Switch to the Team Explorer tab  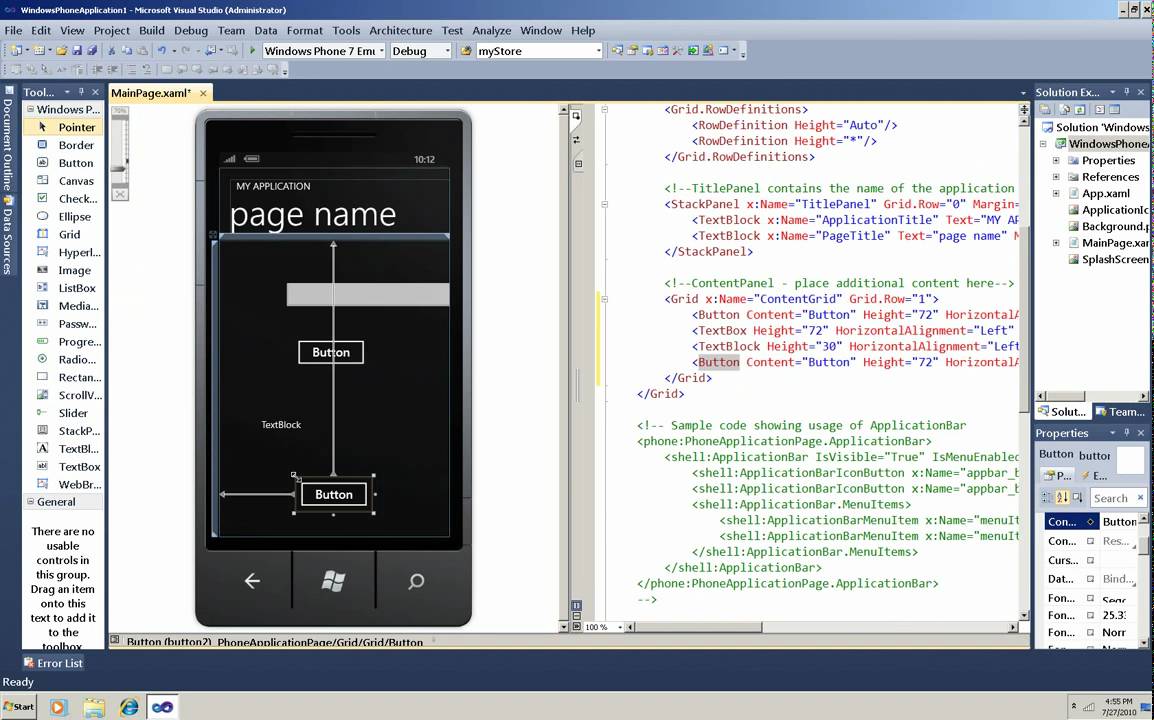1120,412
